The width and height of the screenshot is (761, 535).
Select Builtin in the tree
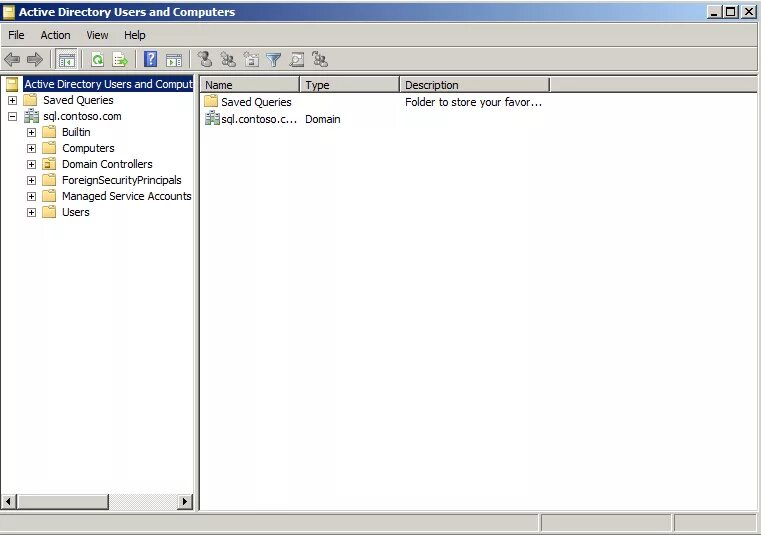click(76, 132)
